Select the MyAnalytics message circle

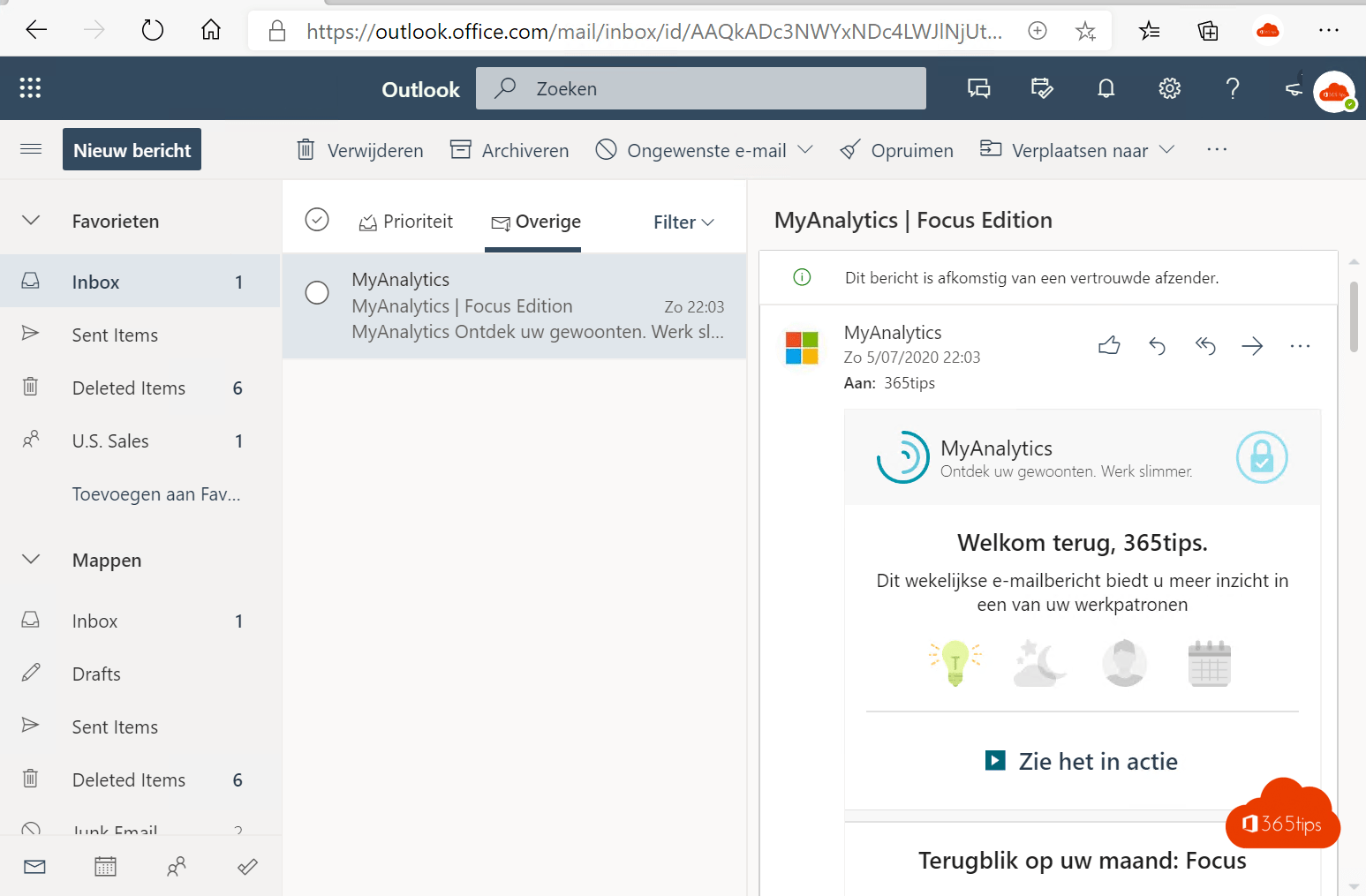[x=316, y=292]
